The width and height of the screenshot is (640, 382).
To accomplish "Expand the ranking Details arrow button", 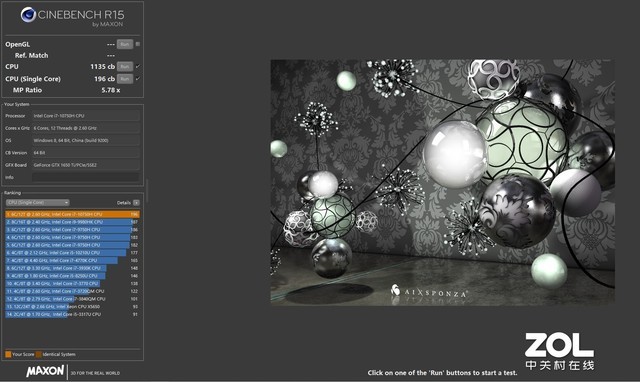I will coord(136,202).
